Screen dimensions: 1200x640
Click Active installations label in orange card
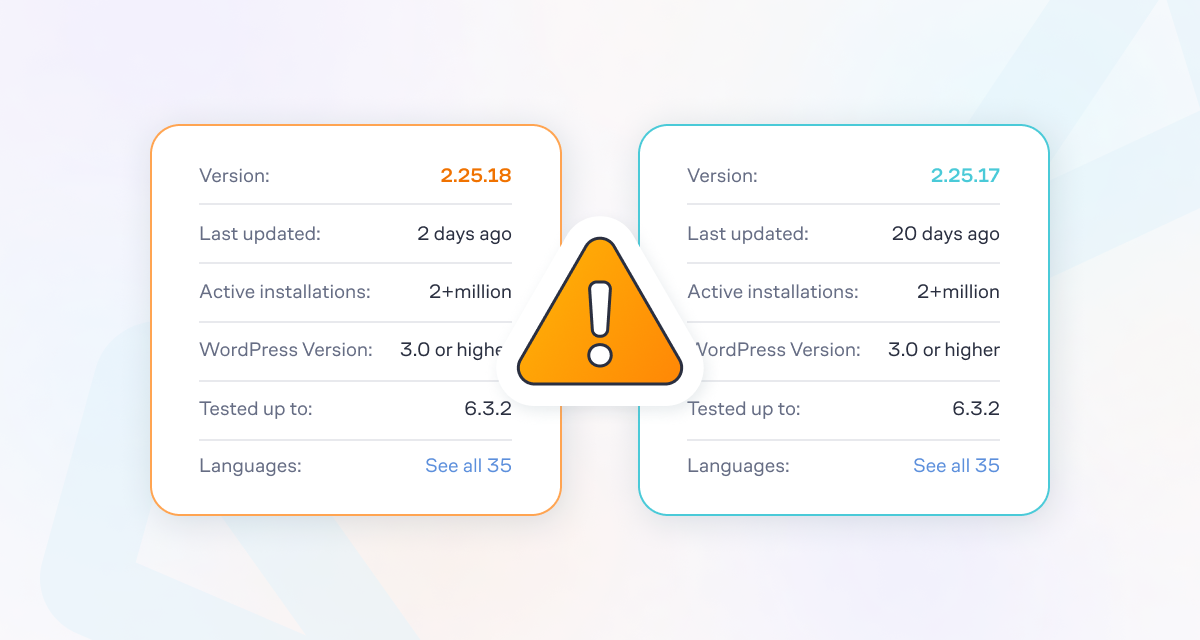pyautogui.click(x=285, y=292)
